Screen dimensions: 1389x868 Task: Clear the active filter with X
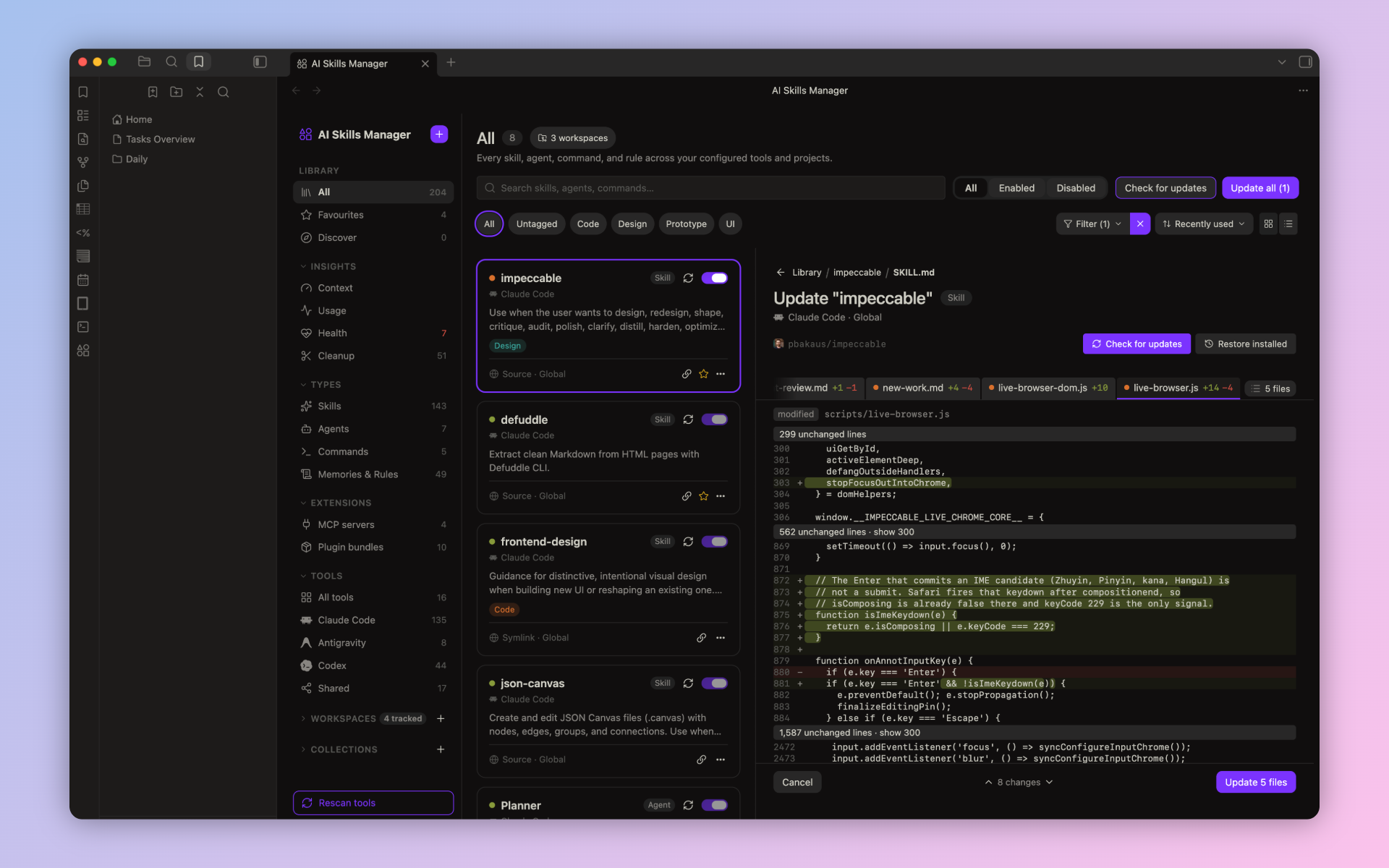pyautogui.click(x=1140, y=224)
